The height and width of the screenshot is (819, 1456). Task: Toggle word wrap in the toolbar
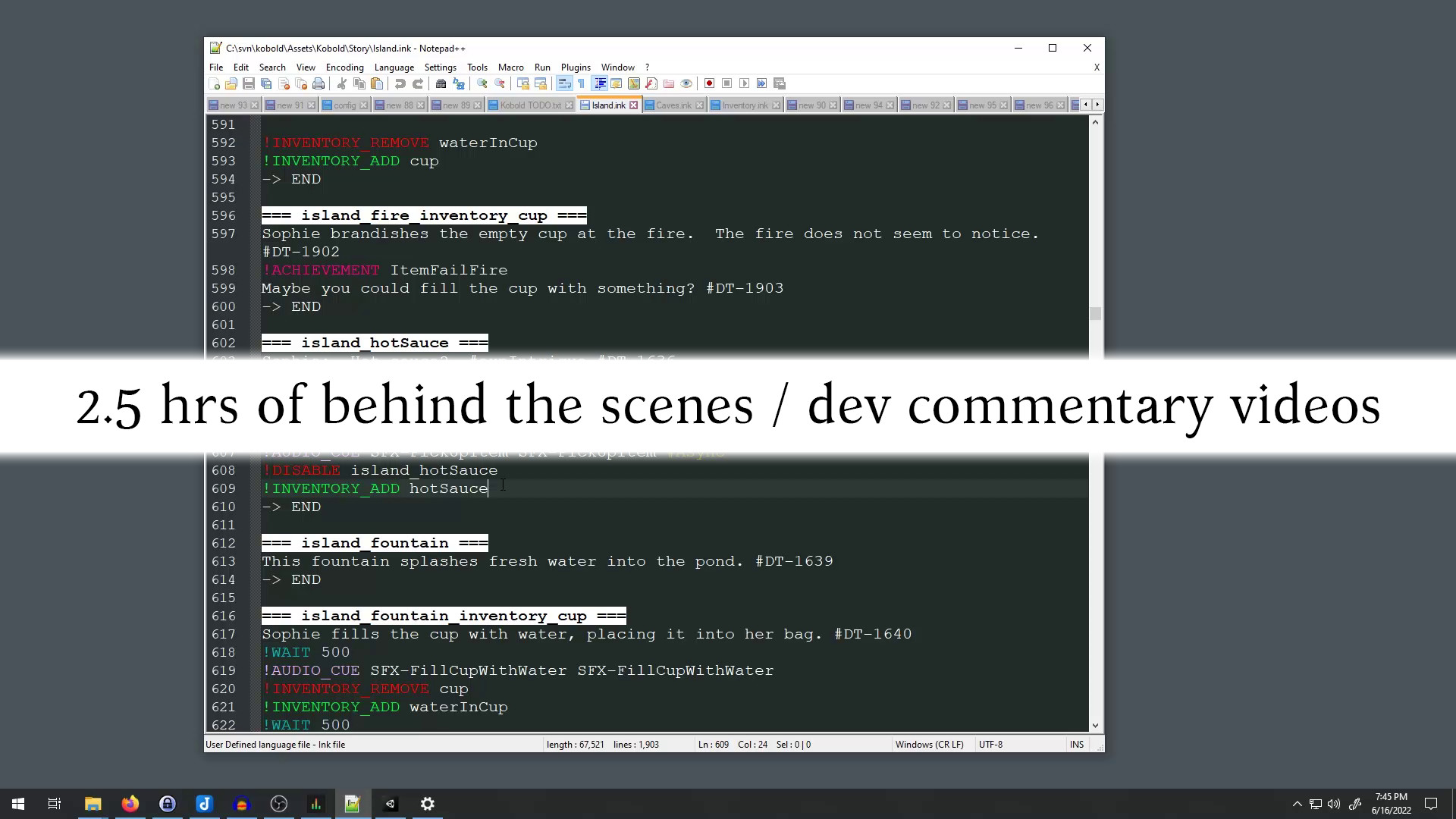point(565,83)
